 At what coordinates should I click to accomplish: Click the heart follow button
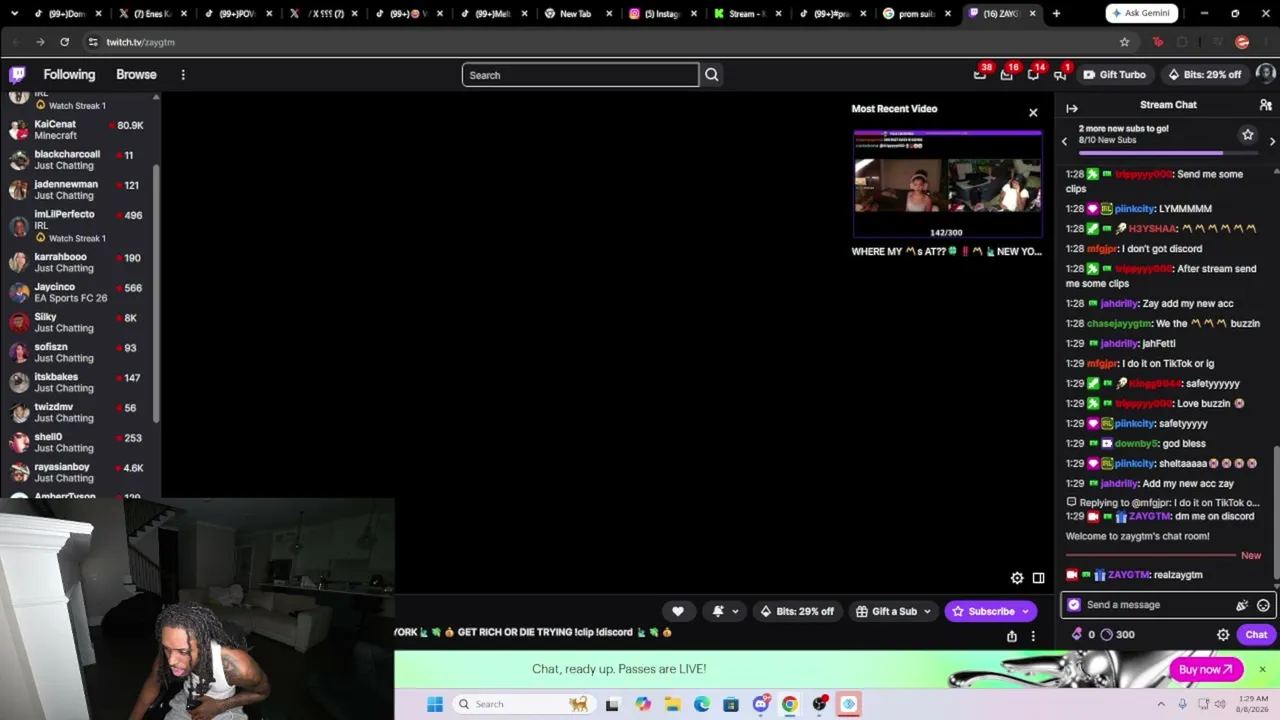click(678, 611)
